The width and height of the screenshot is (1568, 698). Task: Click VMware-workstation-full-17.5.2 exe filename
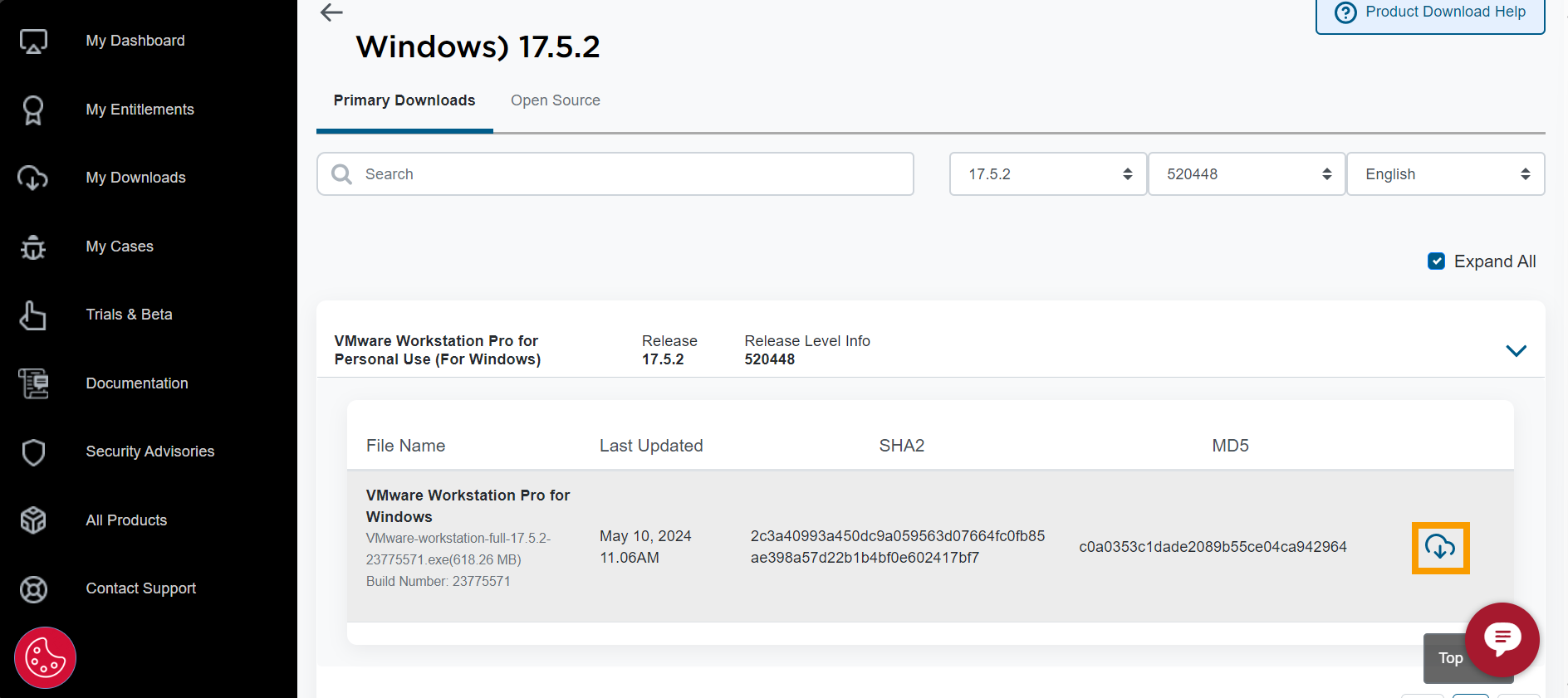pos(458,549)
